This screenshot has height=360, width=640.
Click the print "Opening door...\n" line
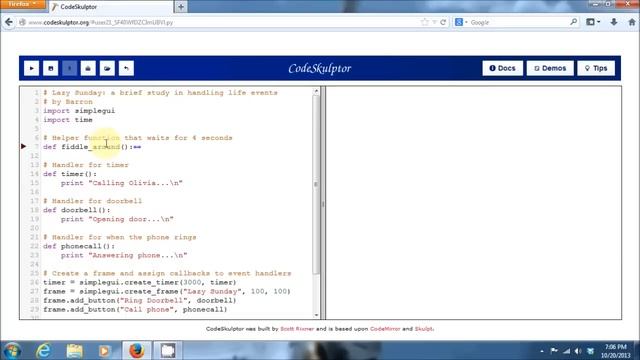click(117, 219)
